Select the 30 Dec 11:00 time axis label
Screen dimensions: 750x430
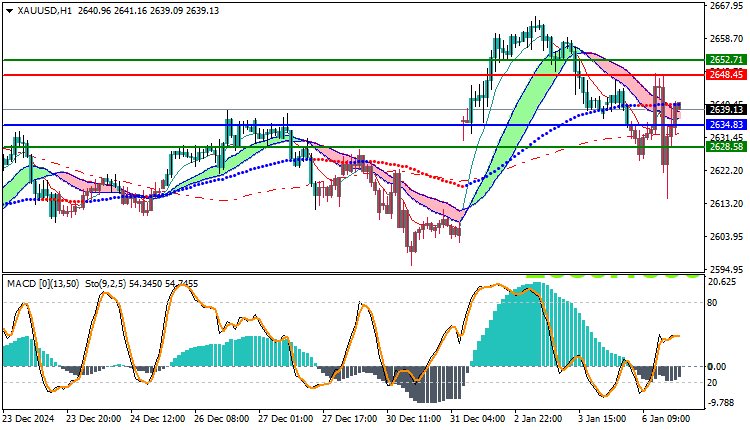point(414,419)
